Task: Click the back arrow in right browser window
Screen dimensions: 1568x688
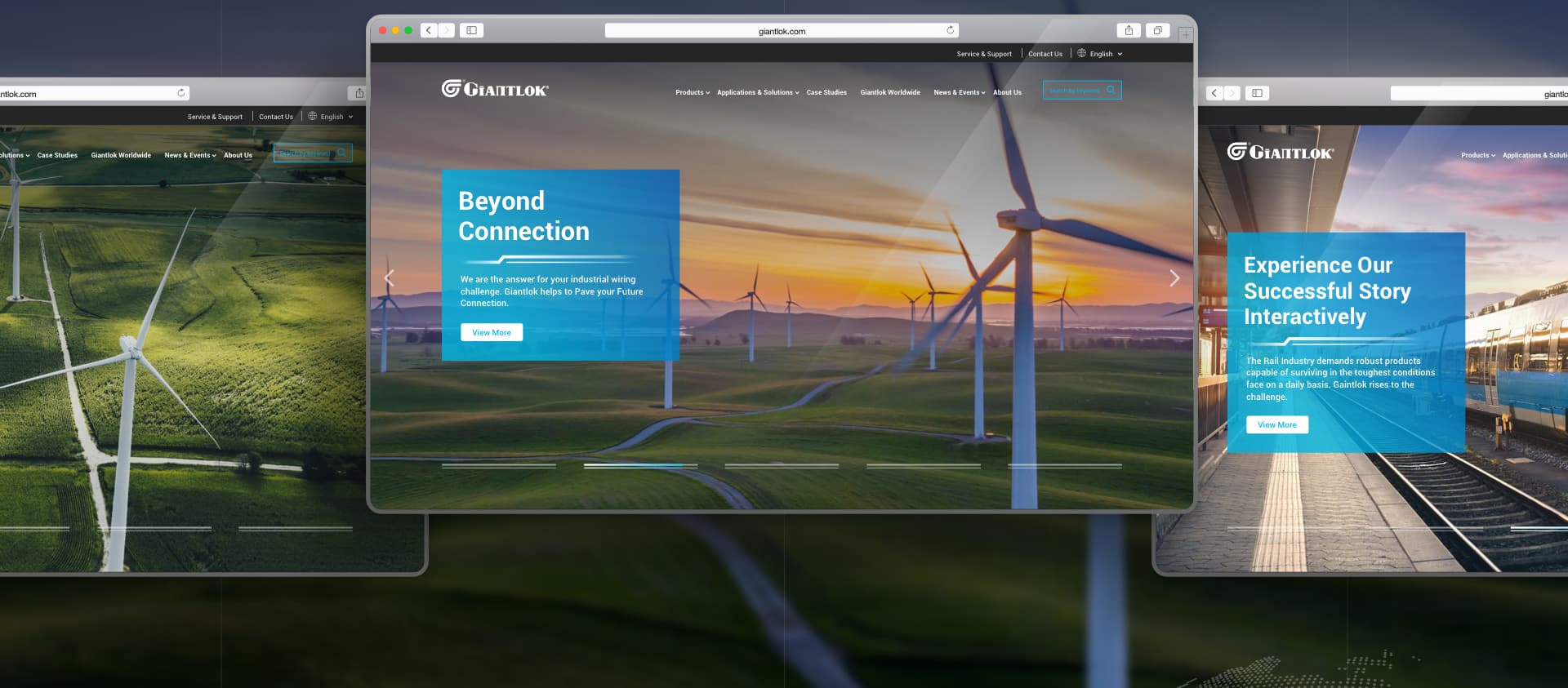Action: click(x=1214, y=93)
